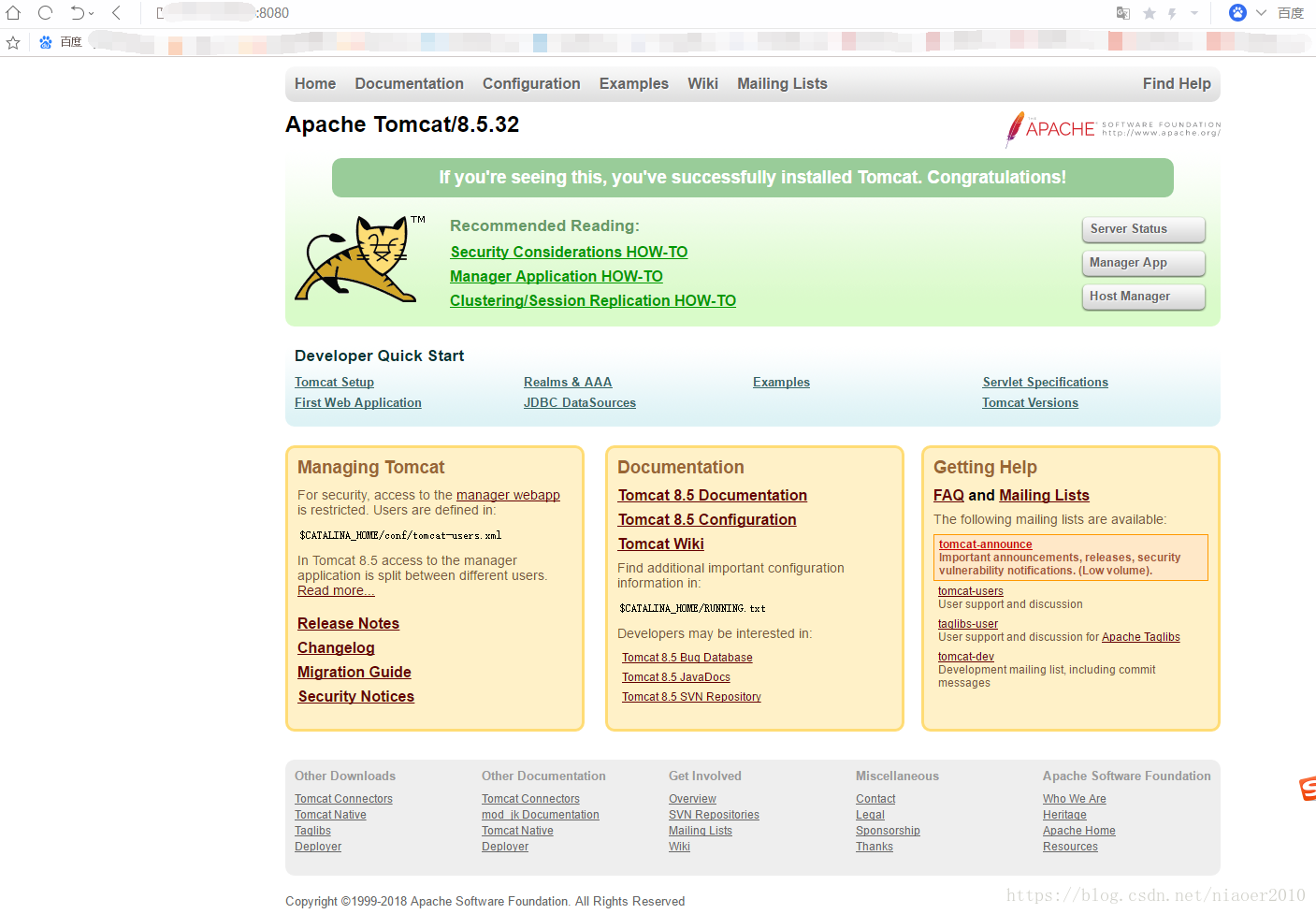Go back with the browser back arrow

(x=116, y=13)
